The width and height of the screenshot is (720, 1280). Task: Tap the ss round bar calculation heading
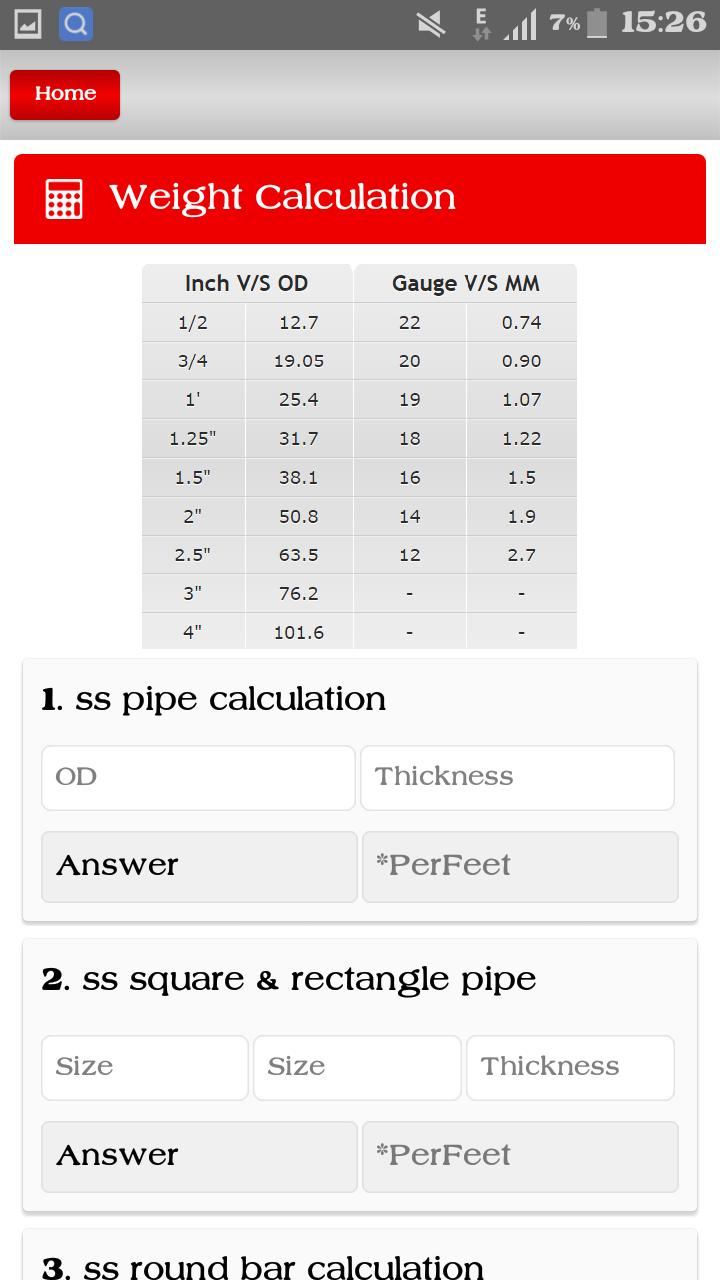click(x=263, y=1267)
